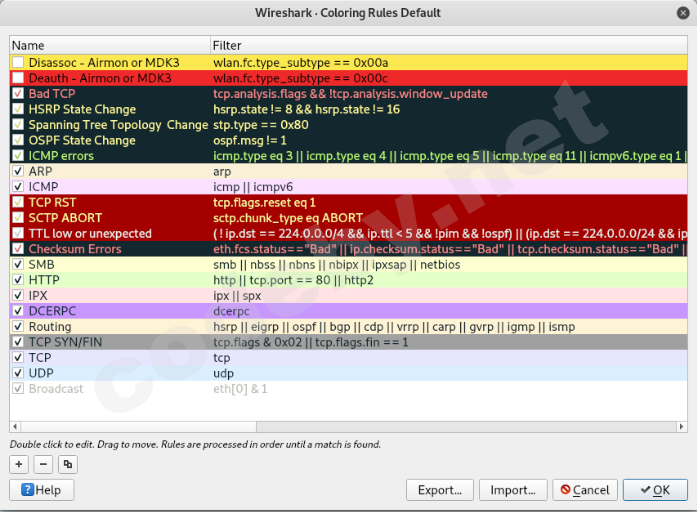Screen dimensions: 697x512
Task: Select the 'DCERPC' rule name
Action: pyautogui.click(x=52, y=311)
